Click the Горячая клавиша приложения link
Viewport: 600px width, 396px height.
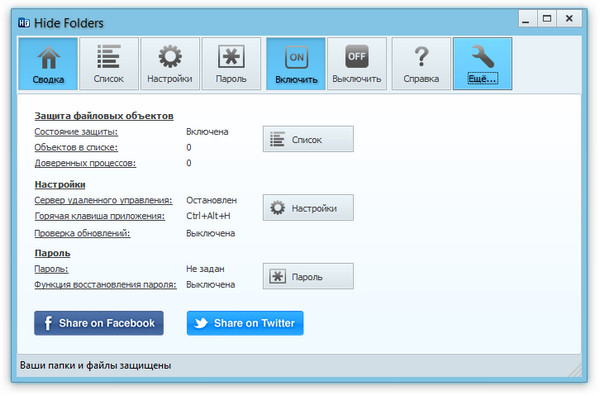click(x=100, y=216)
